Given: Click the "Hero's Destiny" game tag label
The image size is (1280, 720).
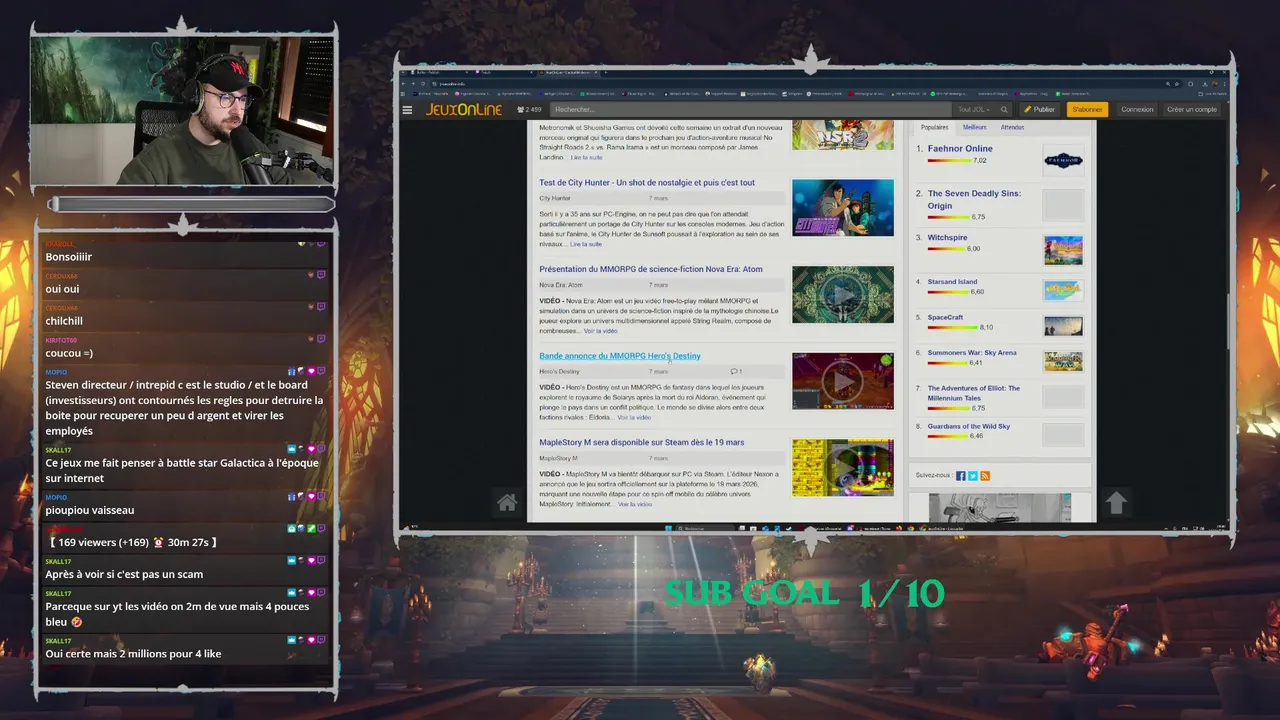Looking at the screenshot, I should coord(559,372).
